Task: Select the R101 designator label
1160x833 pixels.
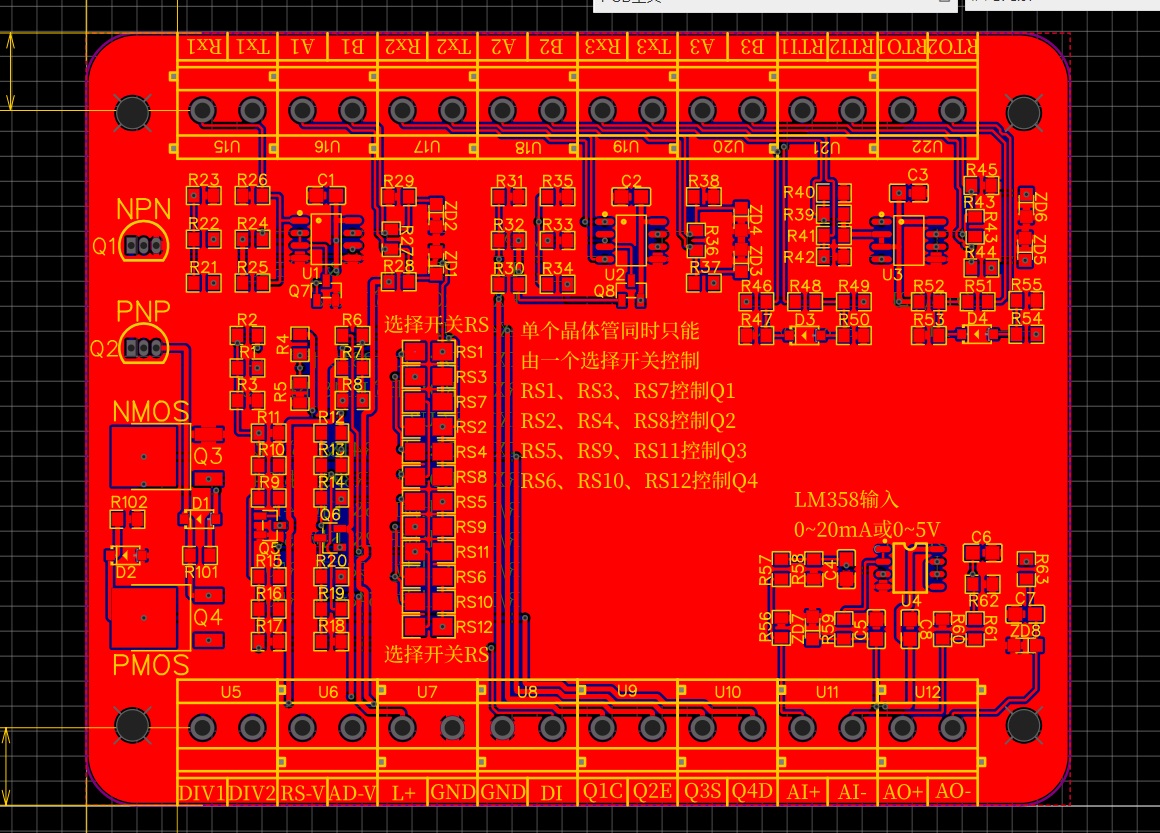Action: pyautogui.click(x=201, y=572)
